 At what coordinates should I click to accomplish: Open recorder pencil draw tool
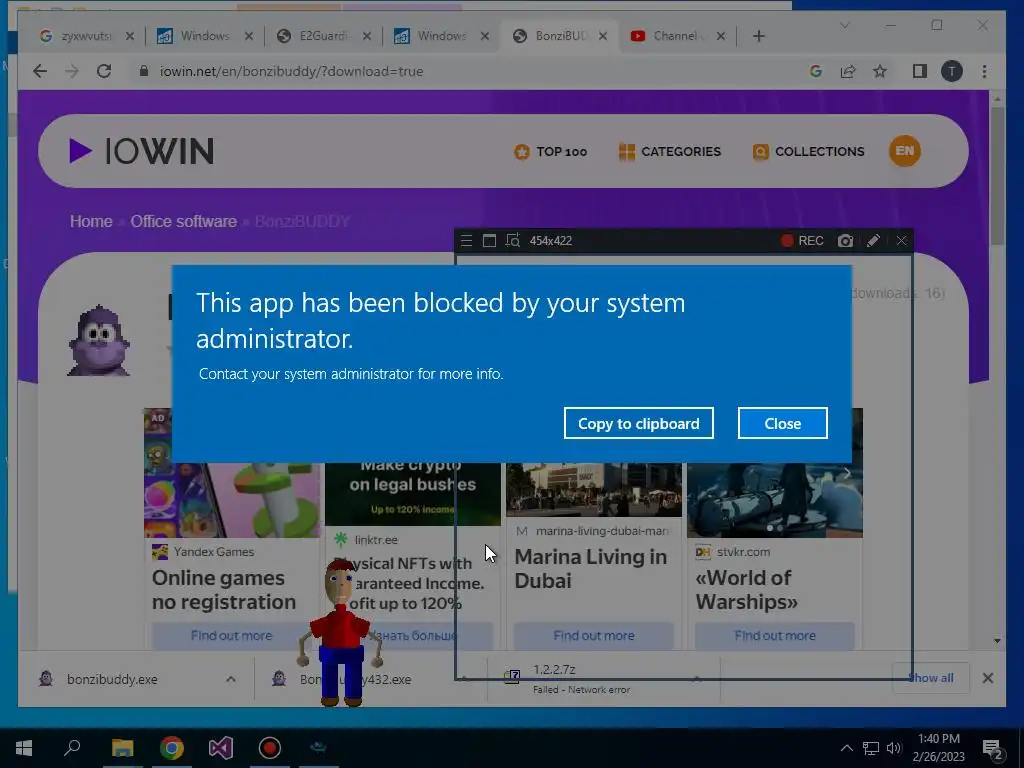873,240
